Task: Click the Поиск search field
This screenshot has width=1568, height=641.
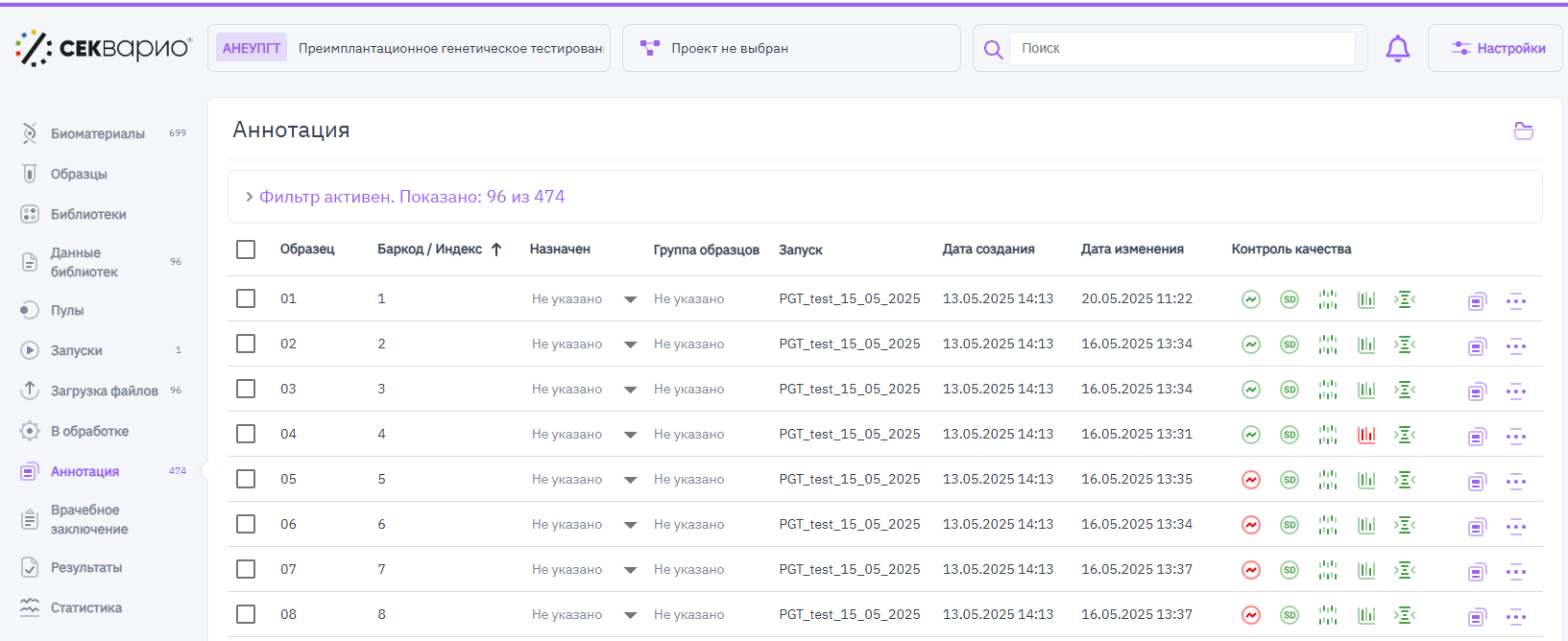Action: (x=1181, y=48)
